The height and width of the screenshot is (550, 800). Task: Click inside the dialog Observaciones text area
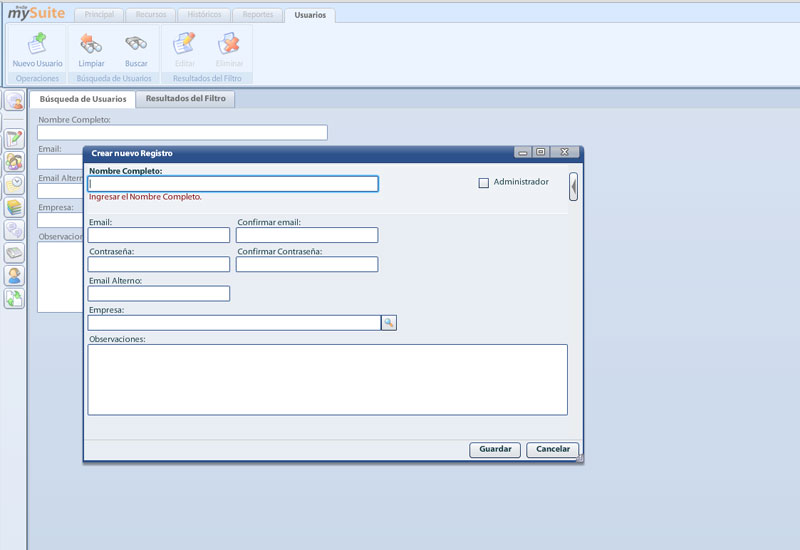(327, 379)
